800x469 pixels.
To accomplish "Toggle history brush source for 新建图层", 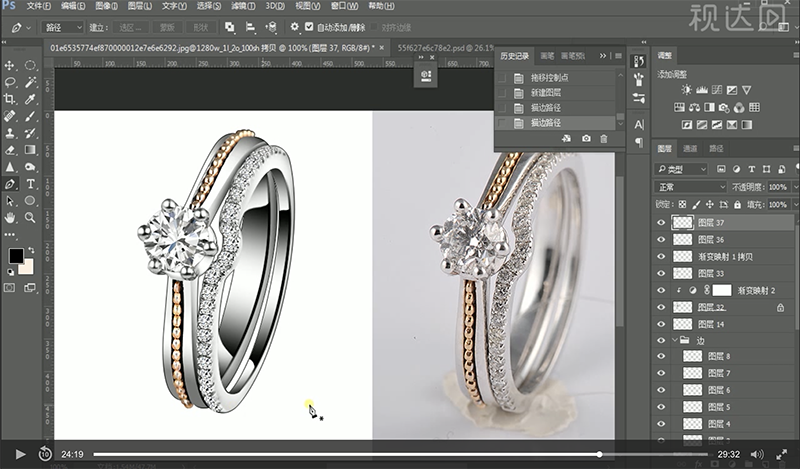I will [x=503, y=93].
